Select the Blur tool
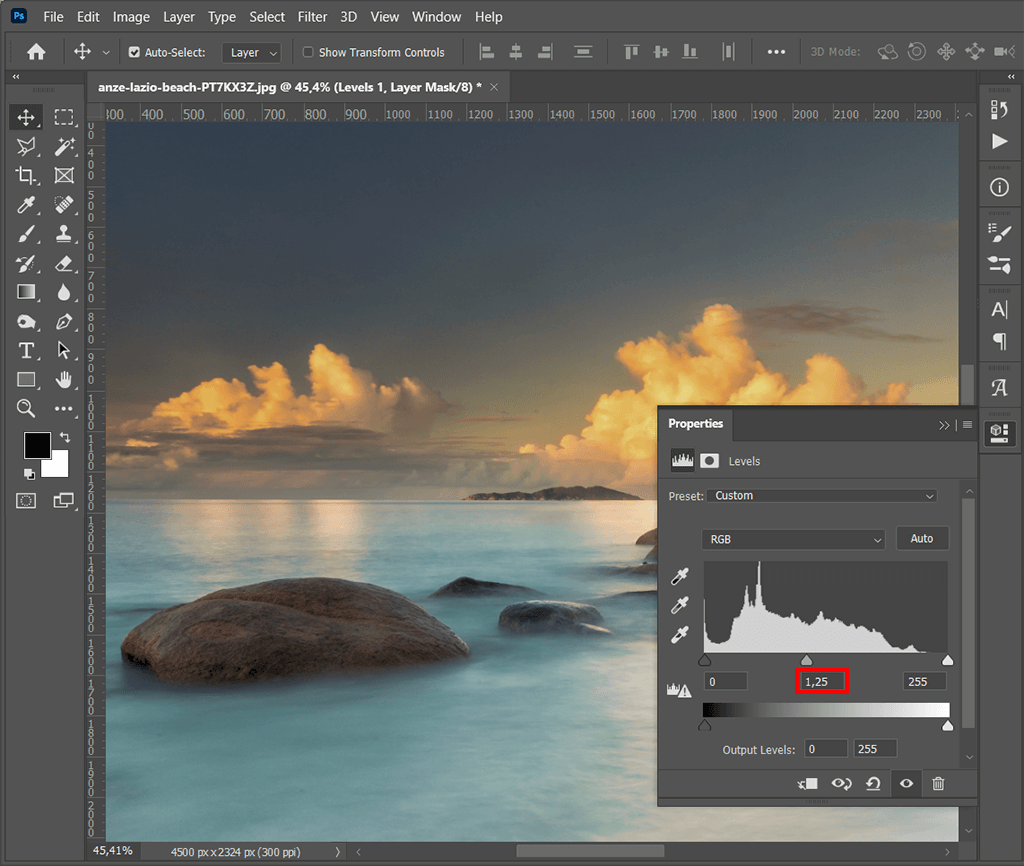Image resolution: width=1024 pixels, height=866 pixels. pyautogui.click(x=63, y=292)
